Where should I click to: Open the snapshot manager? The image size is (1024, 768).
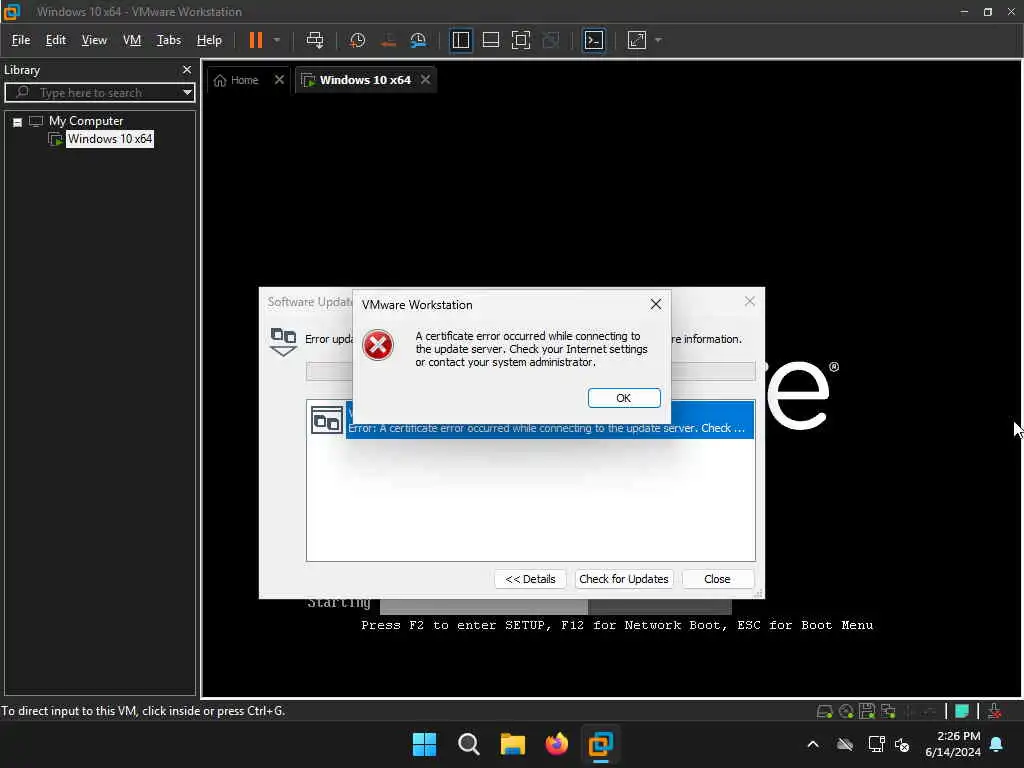click(418, 40)
